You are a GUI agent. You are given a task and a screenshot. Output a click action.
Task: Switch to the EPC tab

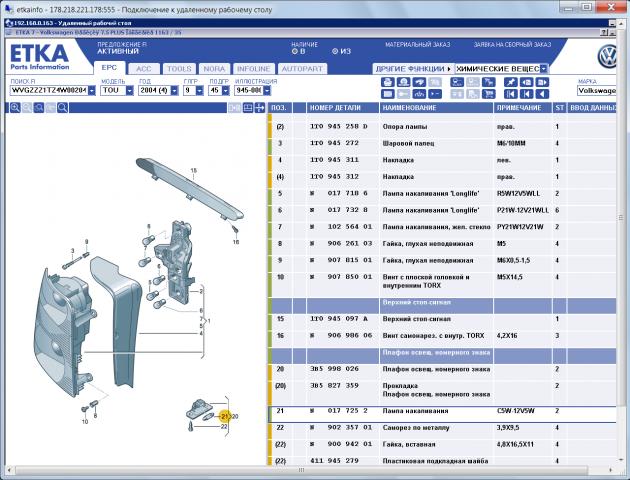click(109, 68)
